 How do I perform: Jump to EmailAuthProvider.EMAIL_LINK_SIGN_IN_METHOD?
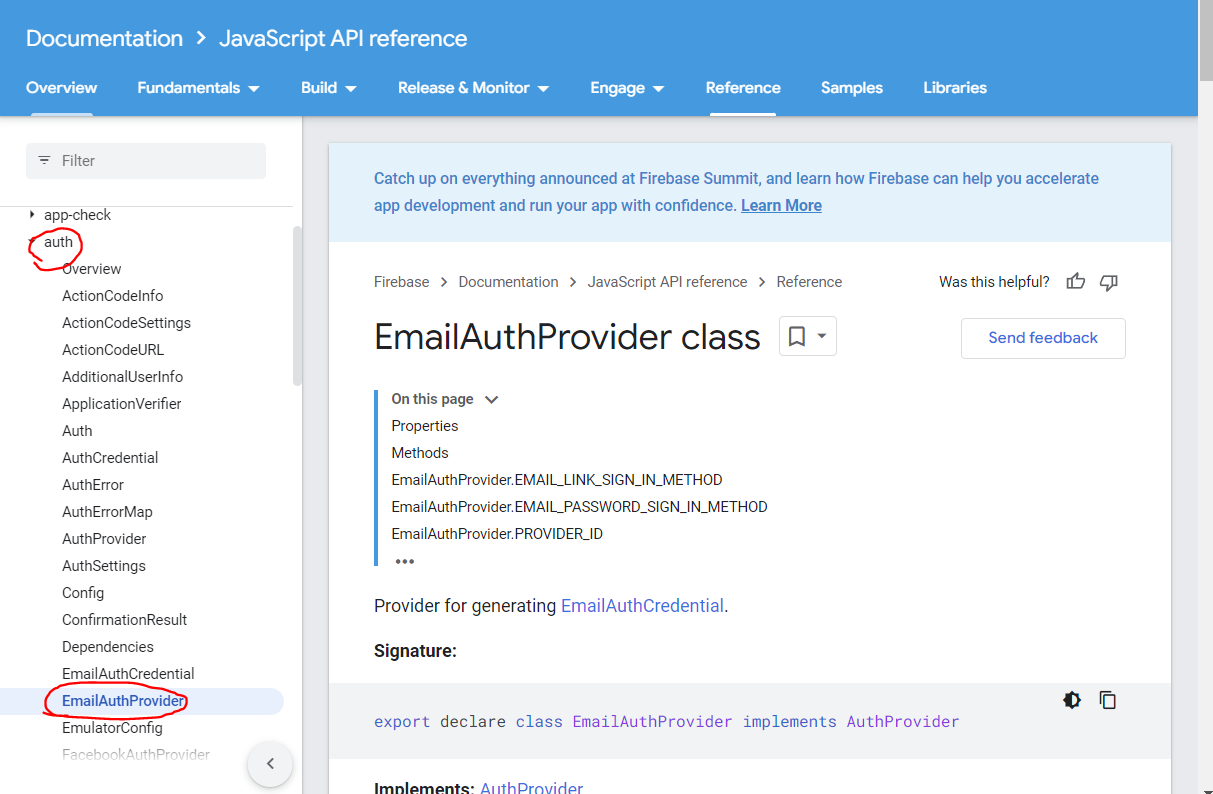pos(556,480)
